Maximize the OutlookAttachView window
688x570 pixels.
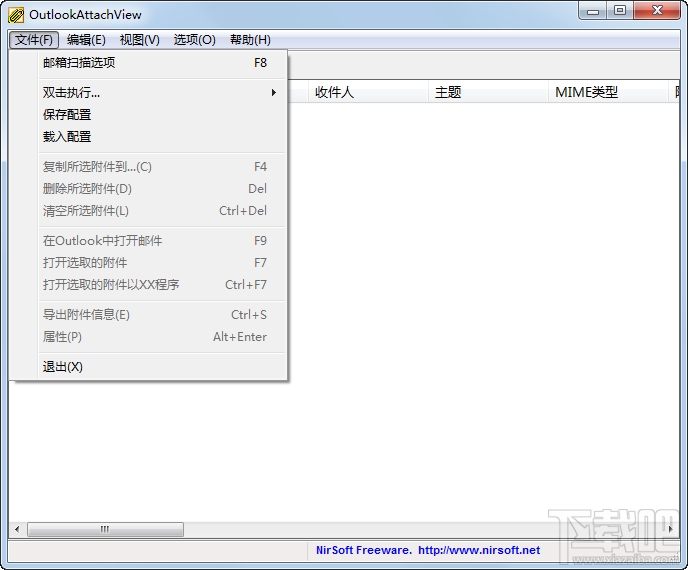tap(620, 11)
